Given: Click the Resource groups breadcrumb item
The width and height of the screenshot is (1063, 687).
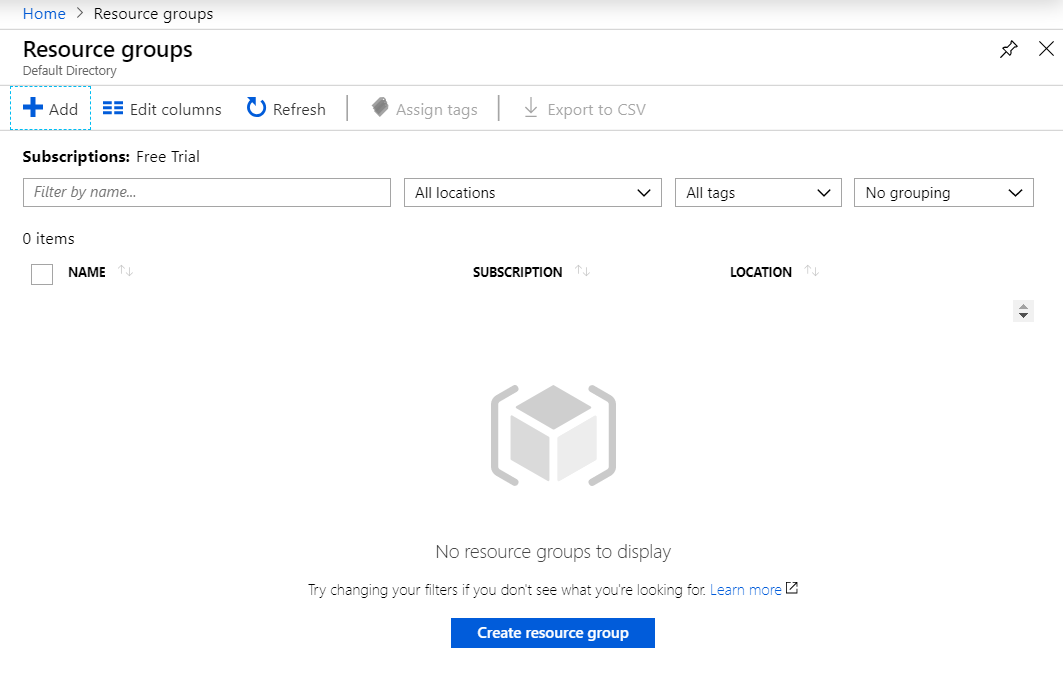Looking at the screenshot, I should point(153,14).
